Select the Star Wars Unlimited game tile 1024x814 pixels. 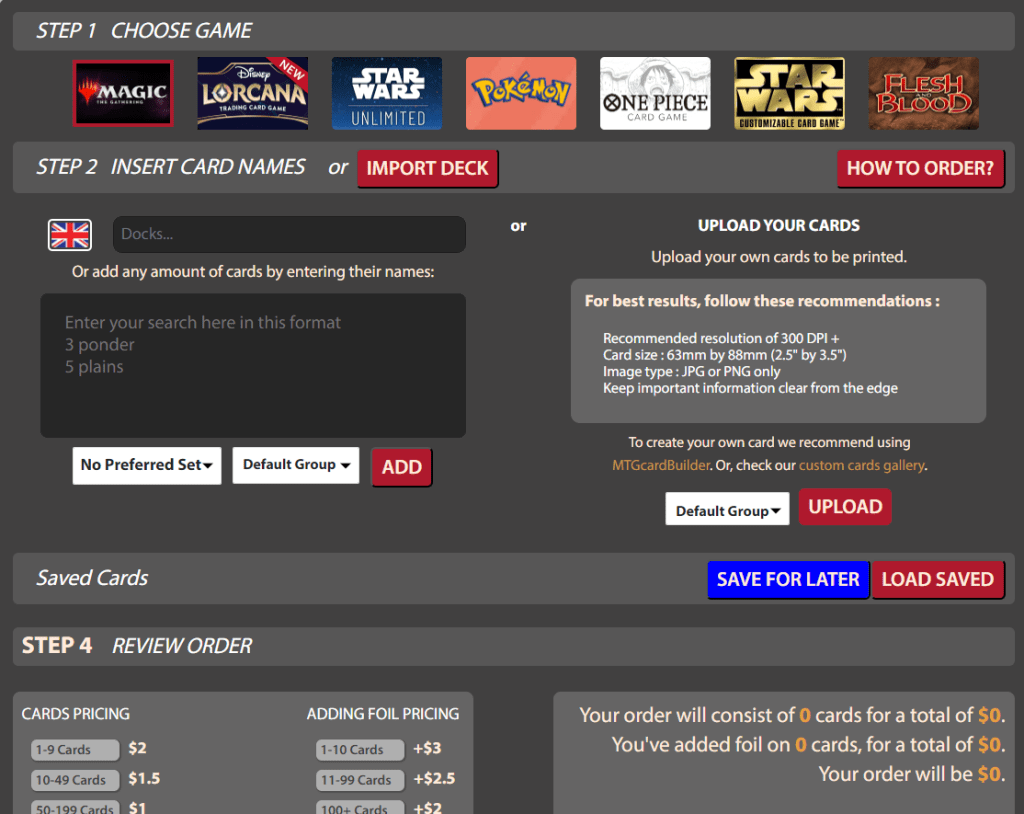[387, 93]
